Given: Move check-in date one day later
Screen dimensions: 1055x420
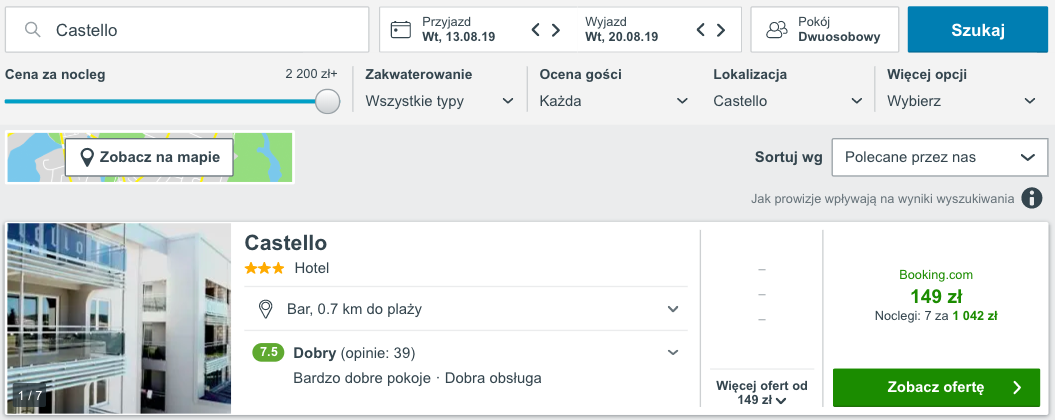Looking at the screenshot, I should click(556, 30).
